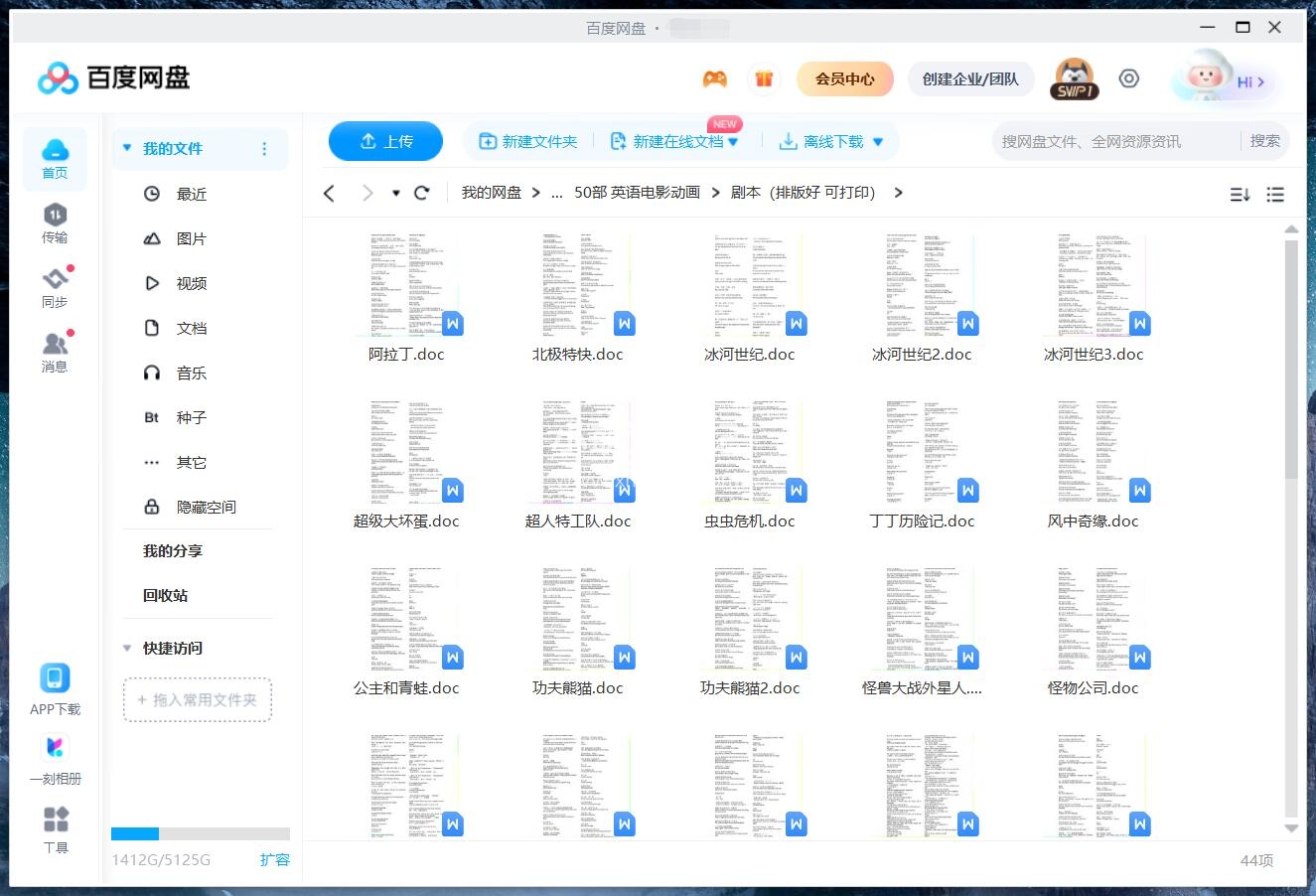Select 文档 in the file category list
Viewport: 1316px width, 896px height.
191,328
